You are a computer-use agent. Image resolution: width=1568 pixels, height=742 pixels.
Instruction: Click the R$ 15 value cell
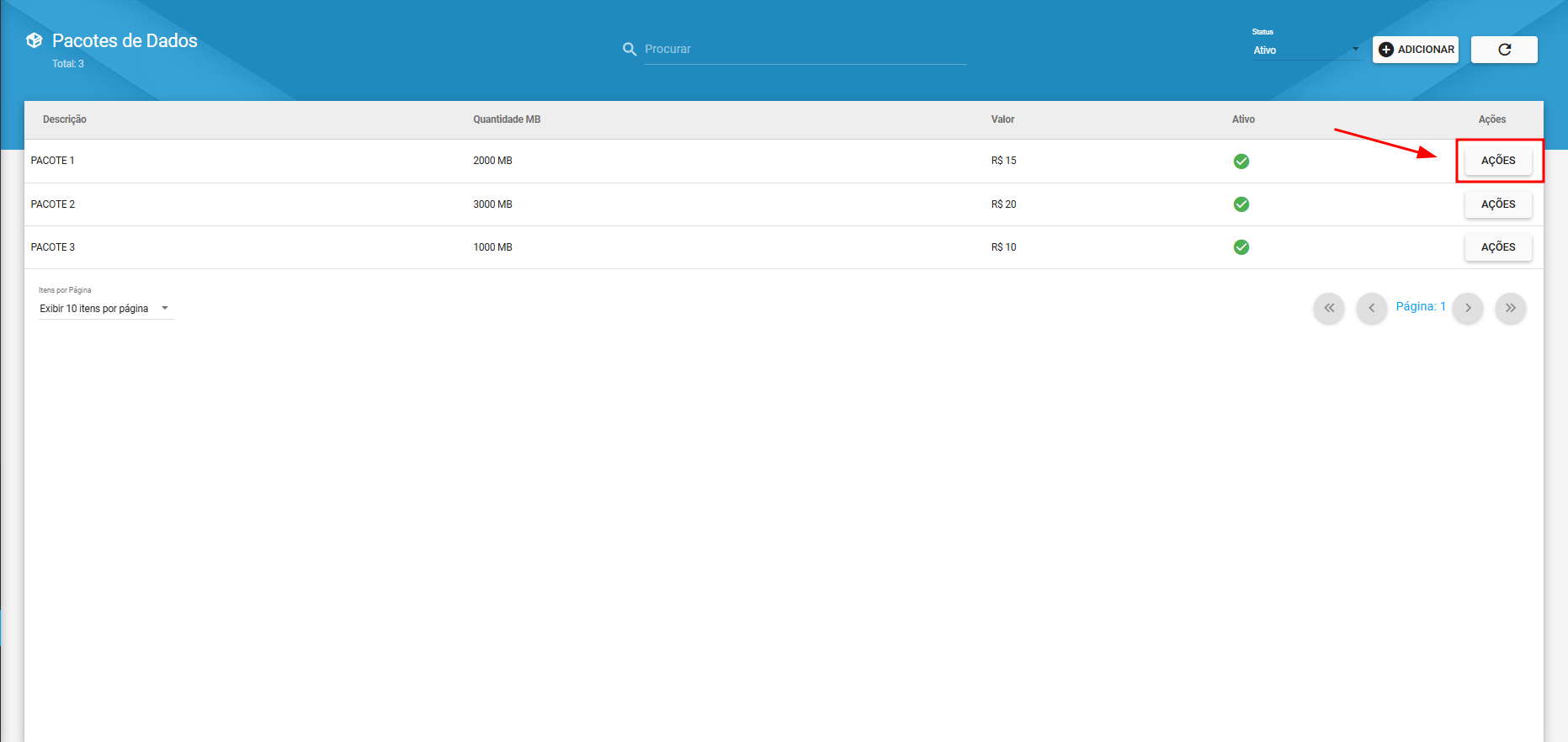(x=1003, y=161)
